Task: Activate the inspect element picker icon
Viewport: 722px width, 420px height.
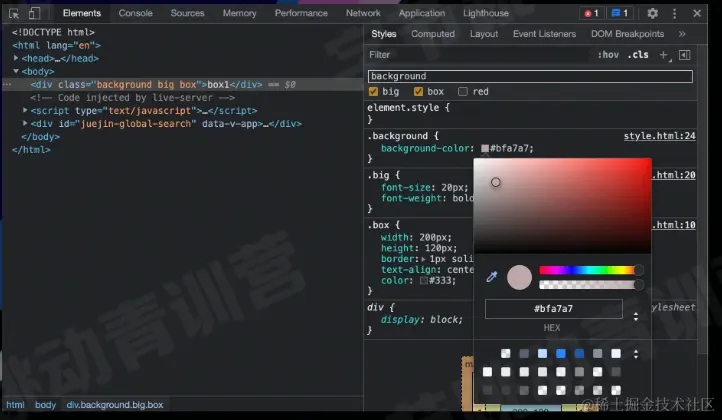Action: coord(14,13)
